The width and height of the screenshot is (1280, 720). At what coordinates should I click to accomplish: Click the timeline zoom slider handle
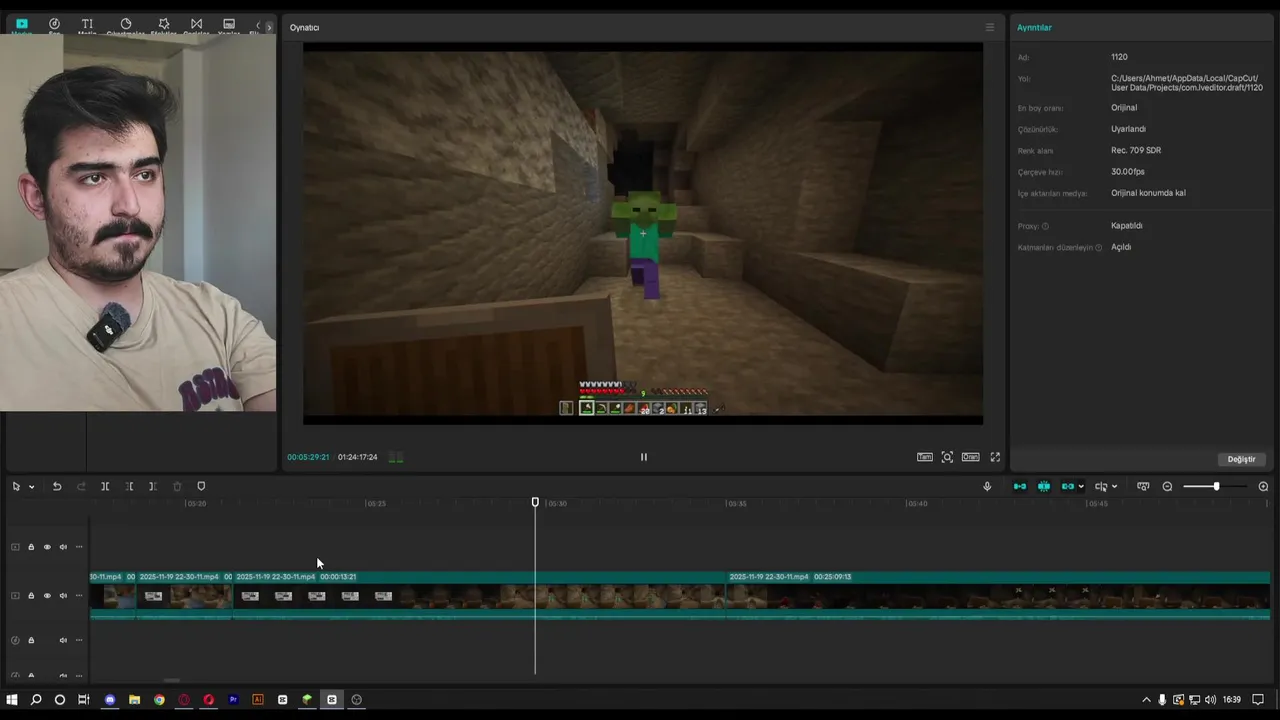1216,487
